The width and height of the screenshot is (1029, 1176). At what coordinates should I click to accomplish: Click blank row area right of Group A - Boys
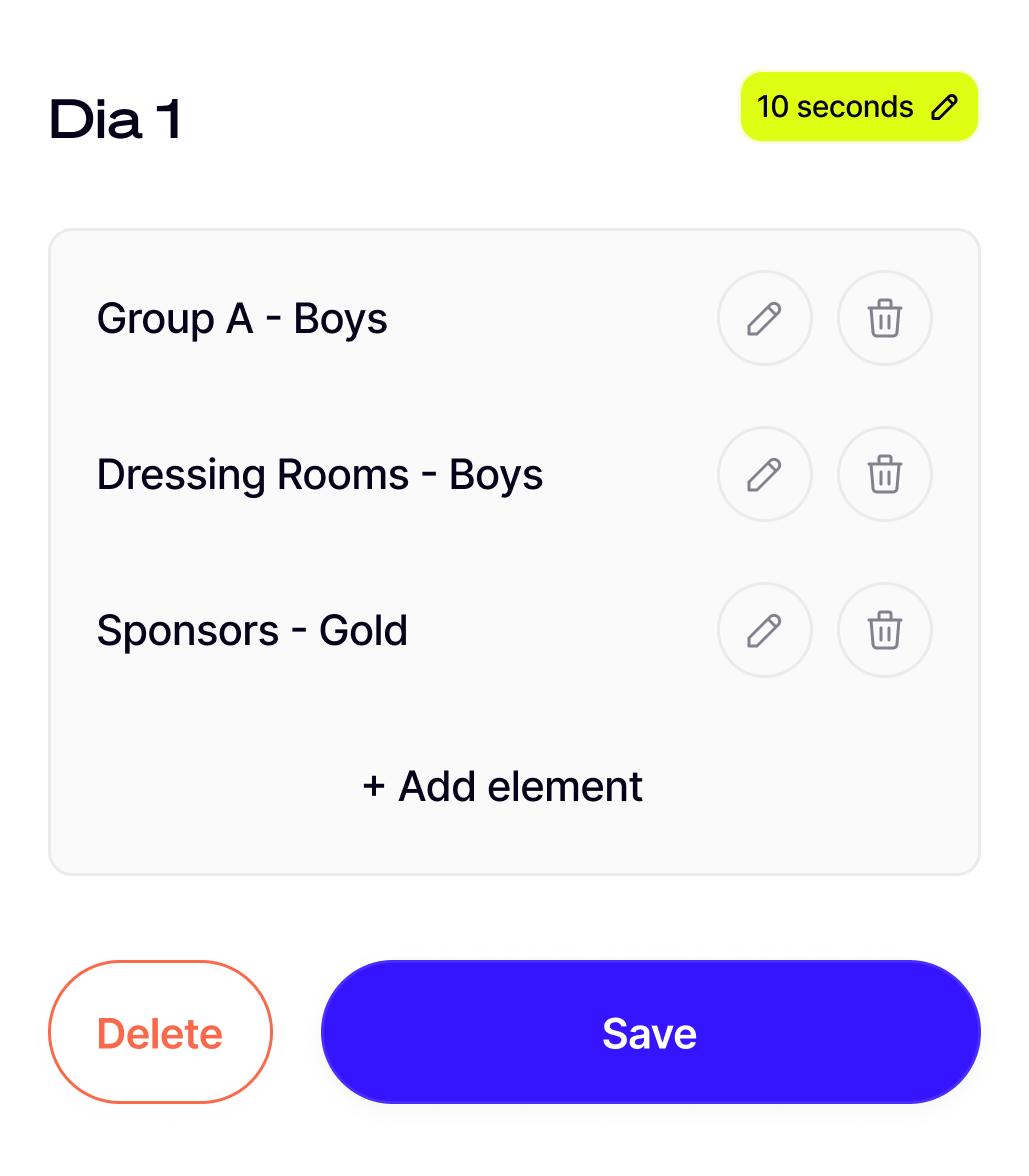coord(550,319)
